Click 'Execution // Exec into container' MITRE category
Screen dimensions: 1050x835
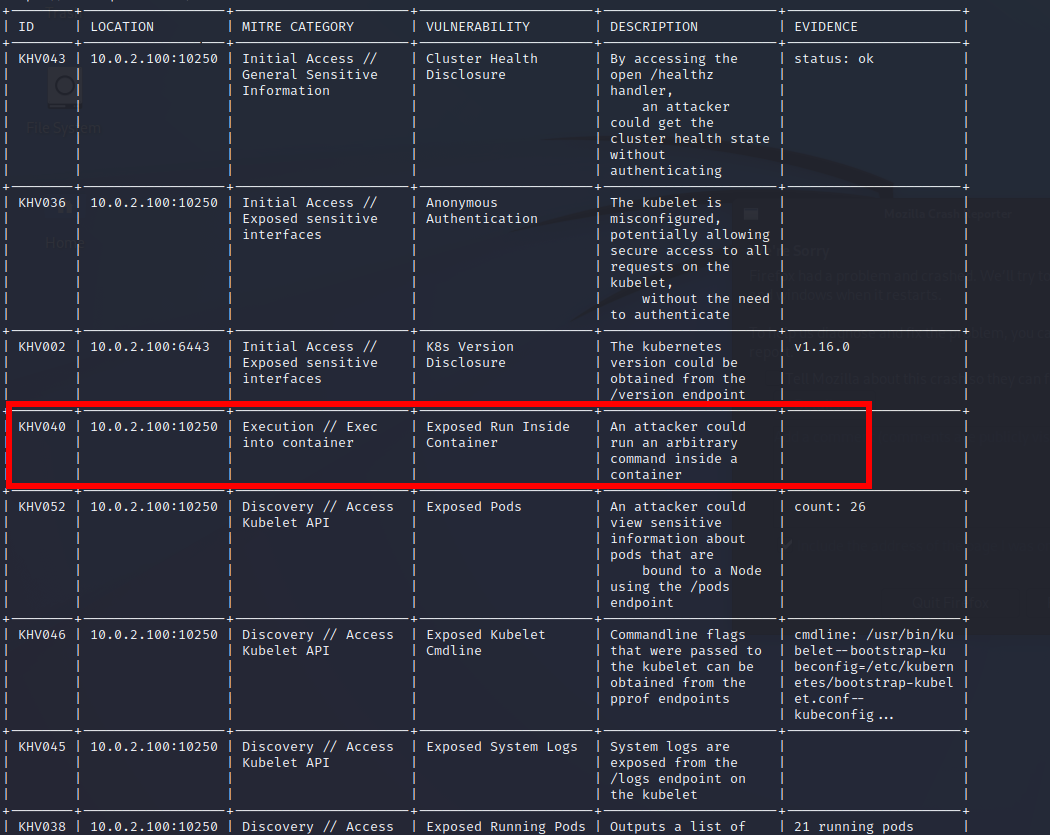click(309, 435)
